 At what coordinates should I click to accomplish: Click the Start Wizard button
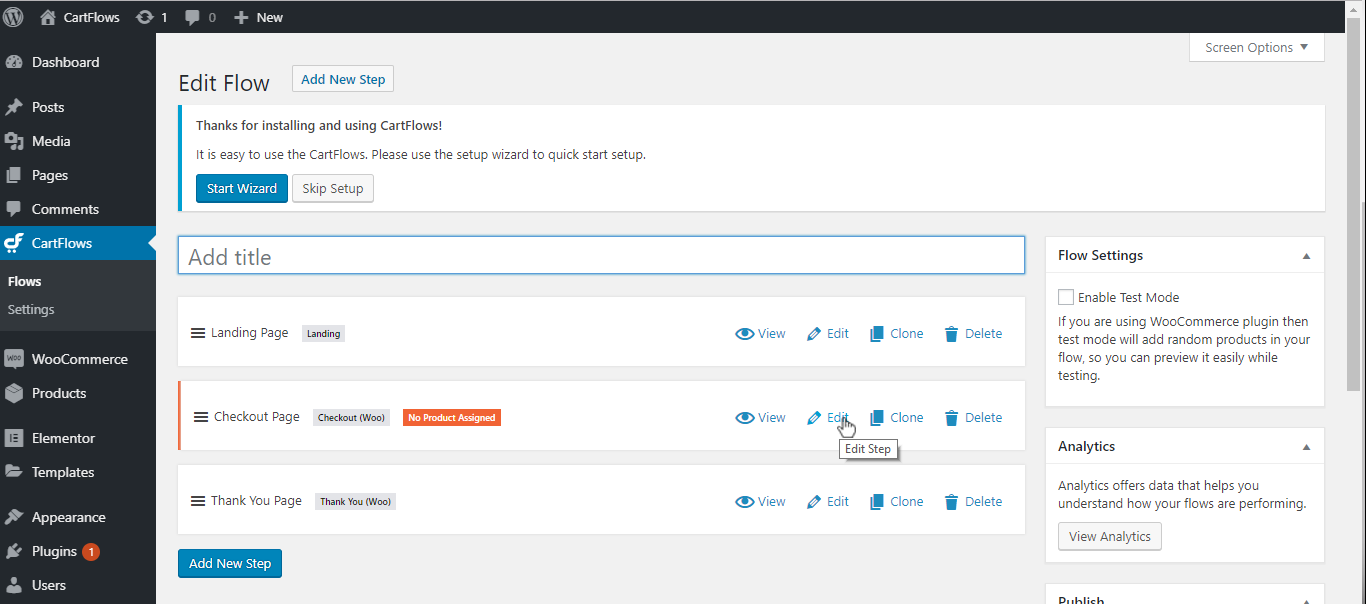click(241, 188)
